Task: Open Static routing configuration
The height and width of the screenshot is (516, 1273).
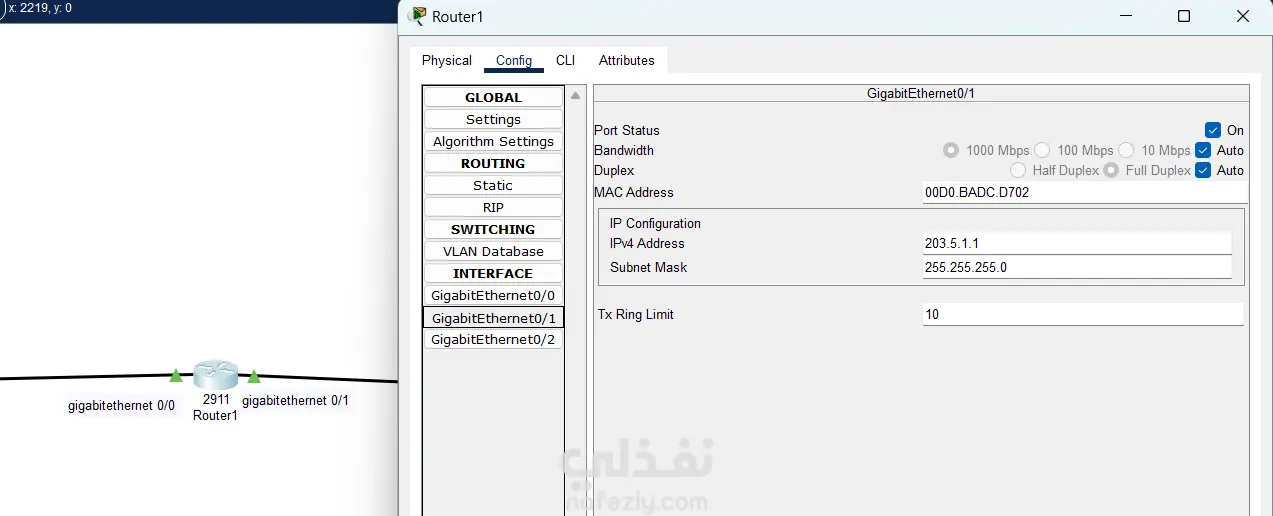Action: point(493,185)
